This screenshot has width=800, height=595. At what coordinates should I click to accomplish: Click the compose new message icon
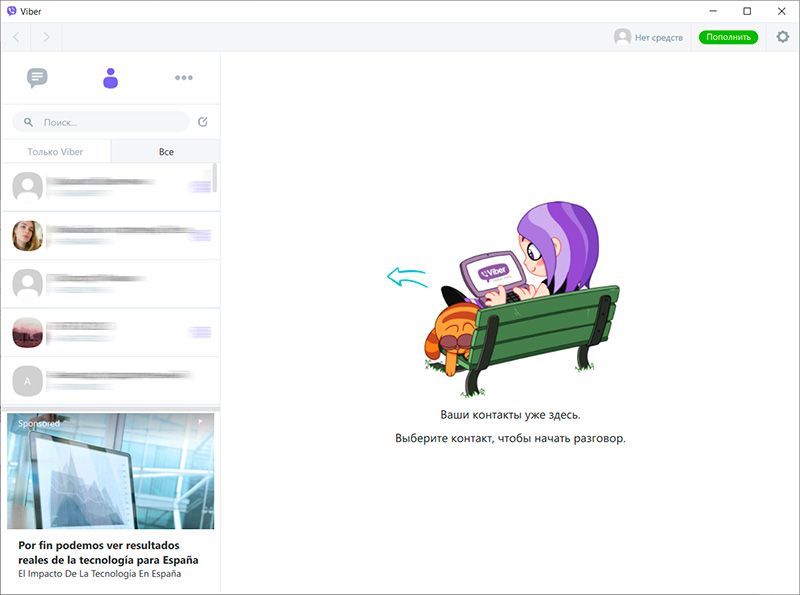pos(203,122)
